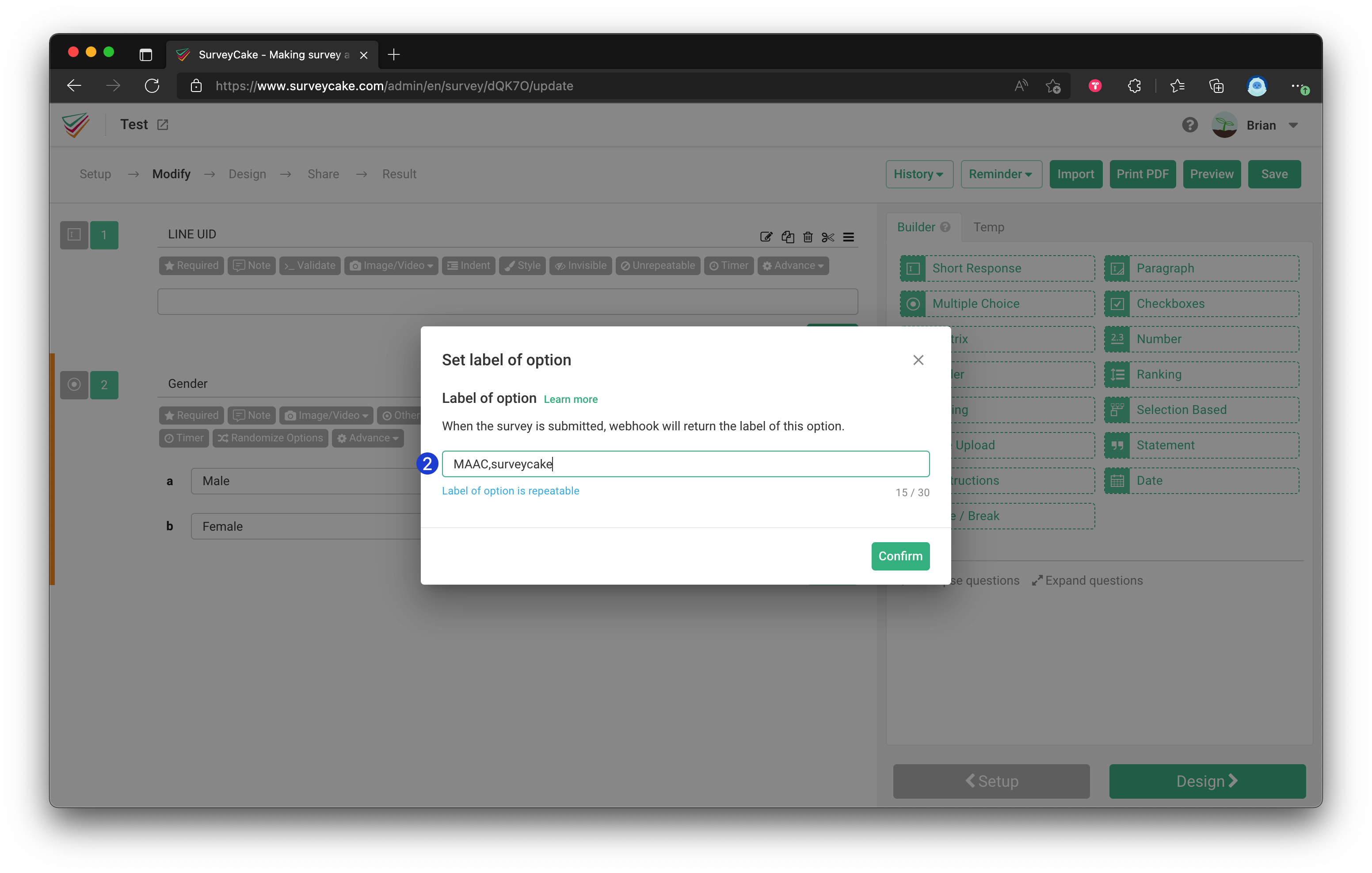Delete LINE UID question via trash icon
Image resolution: width=1372 pixels, height=873 pixels.
point(808,237)
